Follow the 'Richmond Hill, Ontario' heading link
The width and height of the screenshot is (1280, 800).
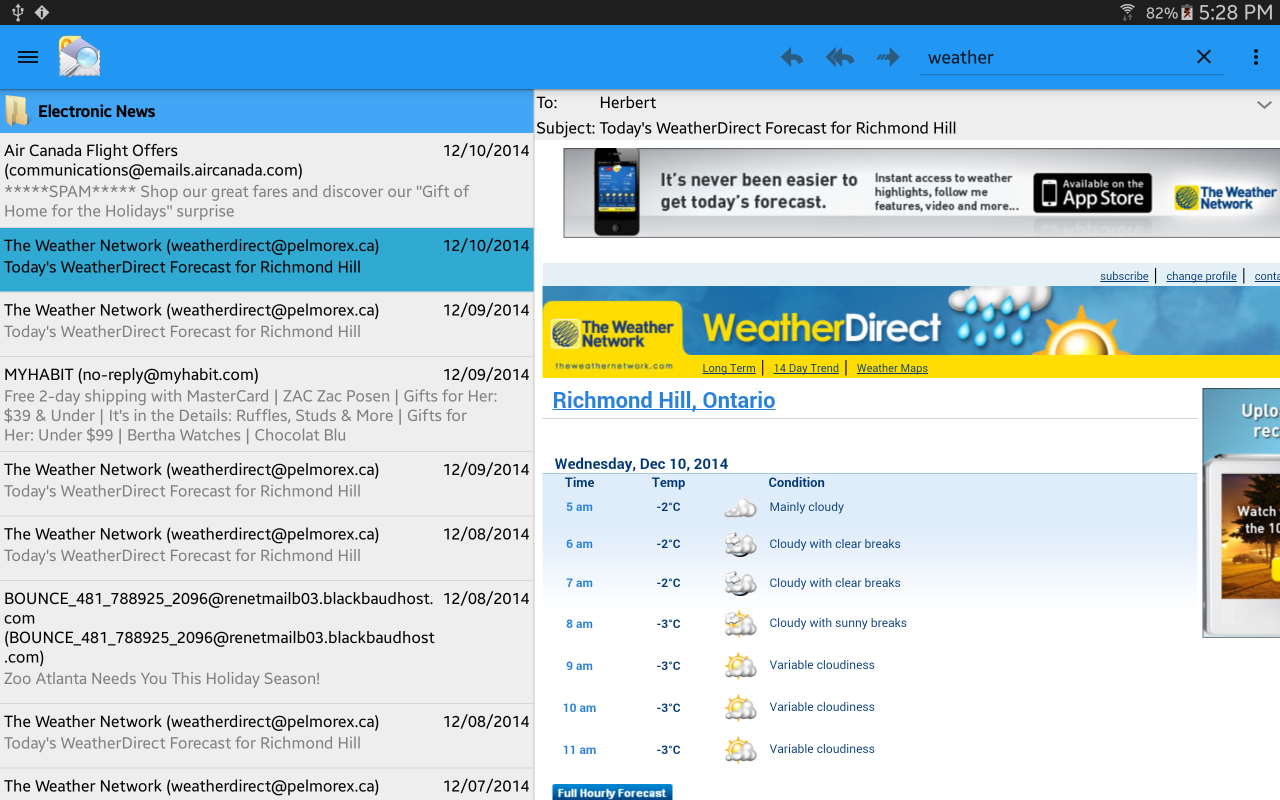pos(664,400)
